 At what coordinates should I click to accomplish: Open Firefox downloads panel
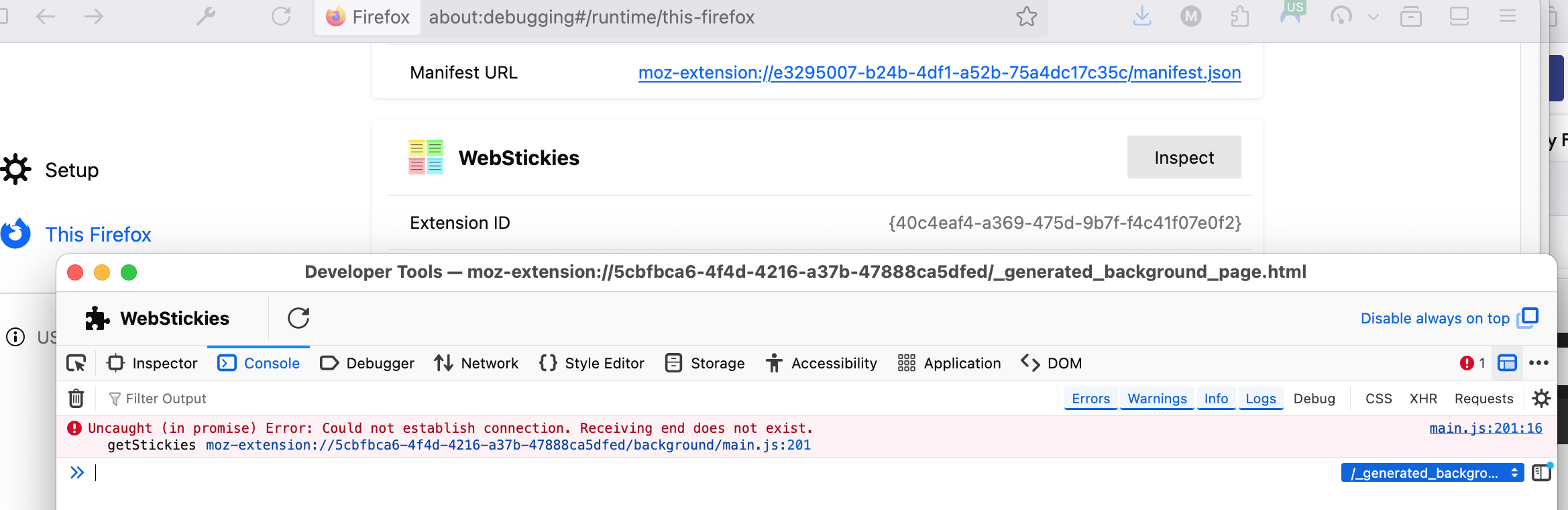coord(1141,17)
